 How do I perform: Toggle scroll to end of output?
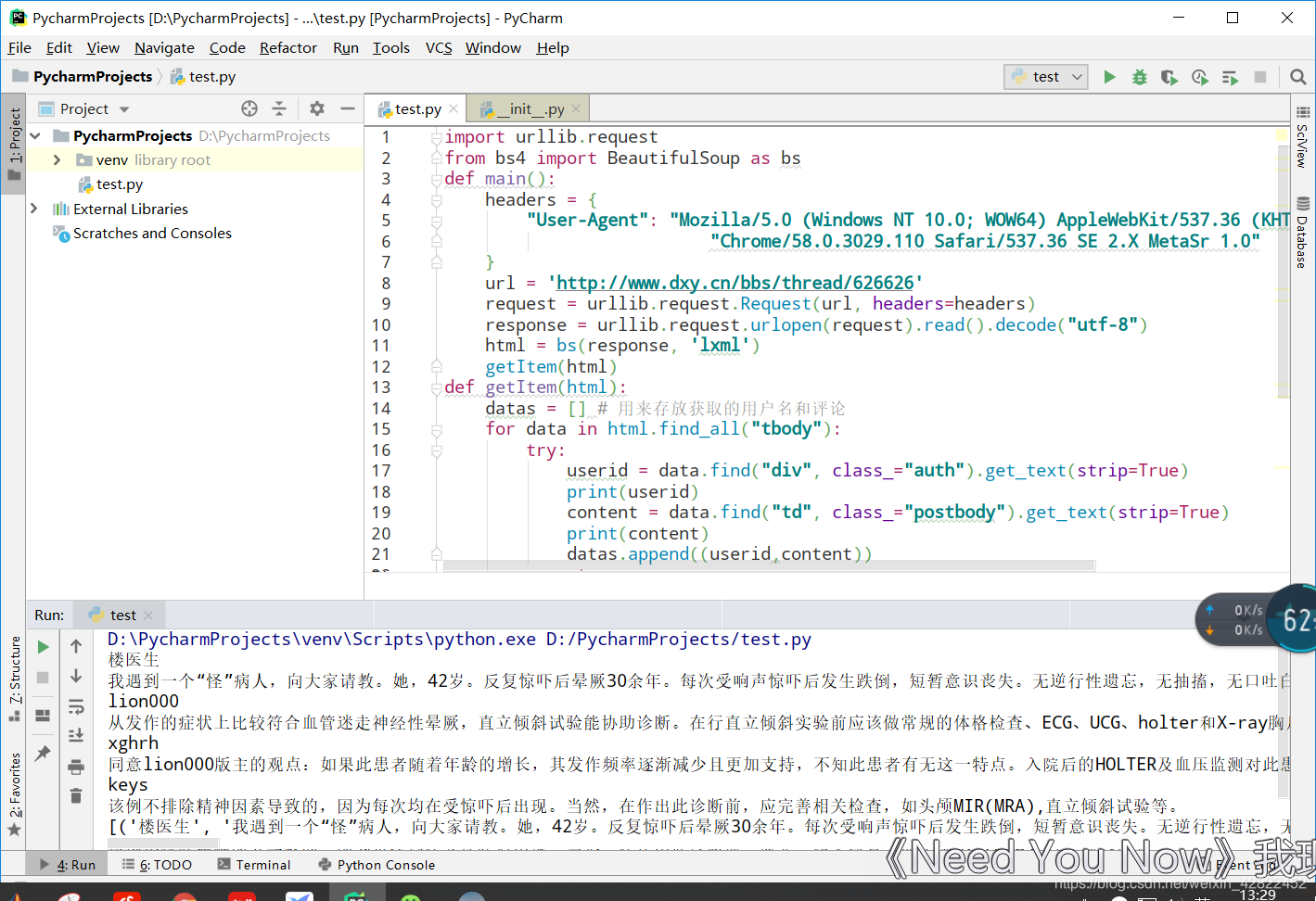point(76,736)
